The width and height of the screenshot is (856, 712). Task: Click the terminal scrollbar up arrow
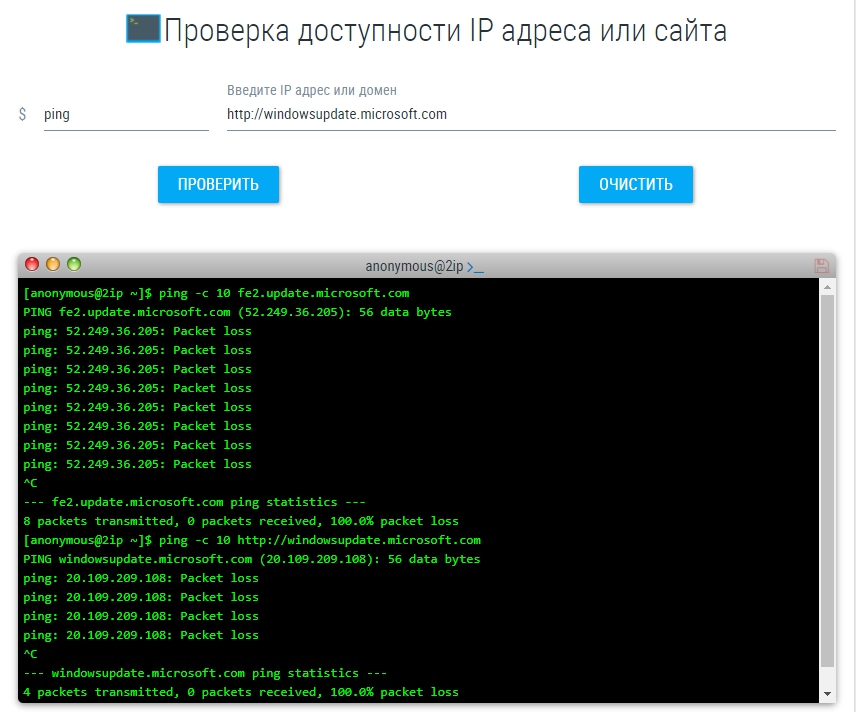(x=828, y=287)
